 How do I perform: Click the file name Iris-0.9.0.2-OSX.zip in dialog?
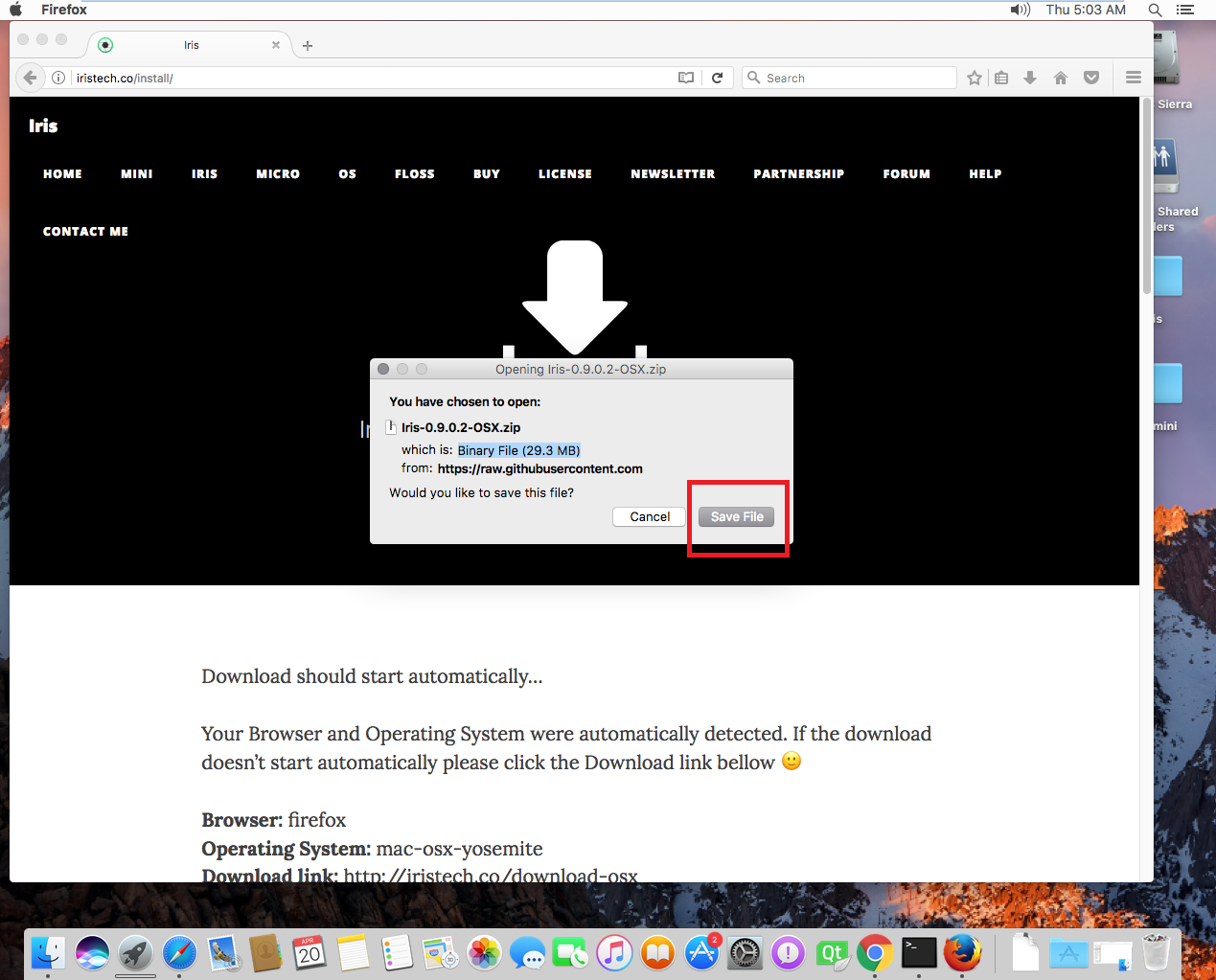coord(461,427)
